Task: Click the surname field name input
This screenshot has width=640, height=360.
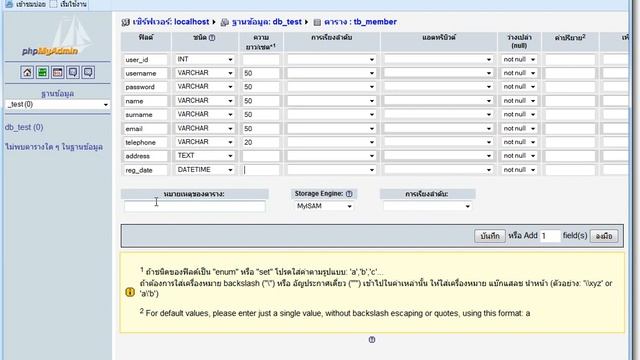Action: [x=146, y=115]
